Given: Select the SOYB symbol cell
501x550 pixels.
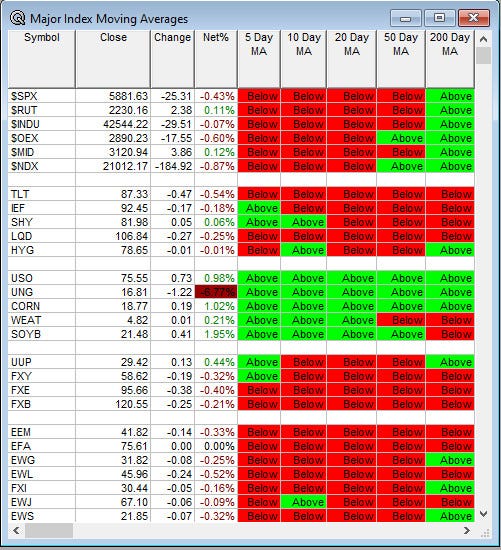Looking at the screenshot, I should click(42, 334).
